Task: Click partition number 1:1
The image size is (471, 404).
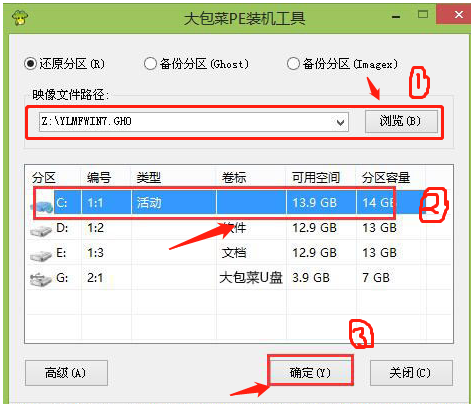Action: (x=95, y=203)
